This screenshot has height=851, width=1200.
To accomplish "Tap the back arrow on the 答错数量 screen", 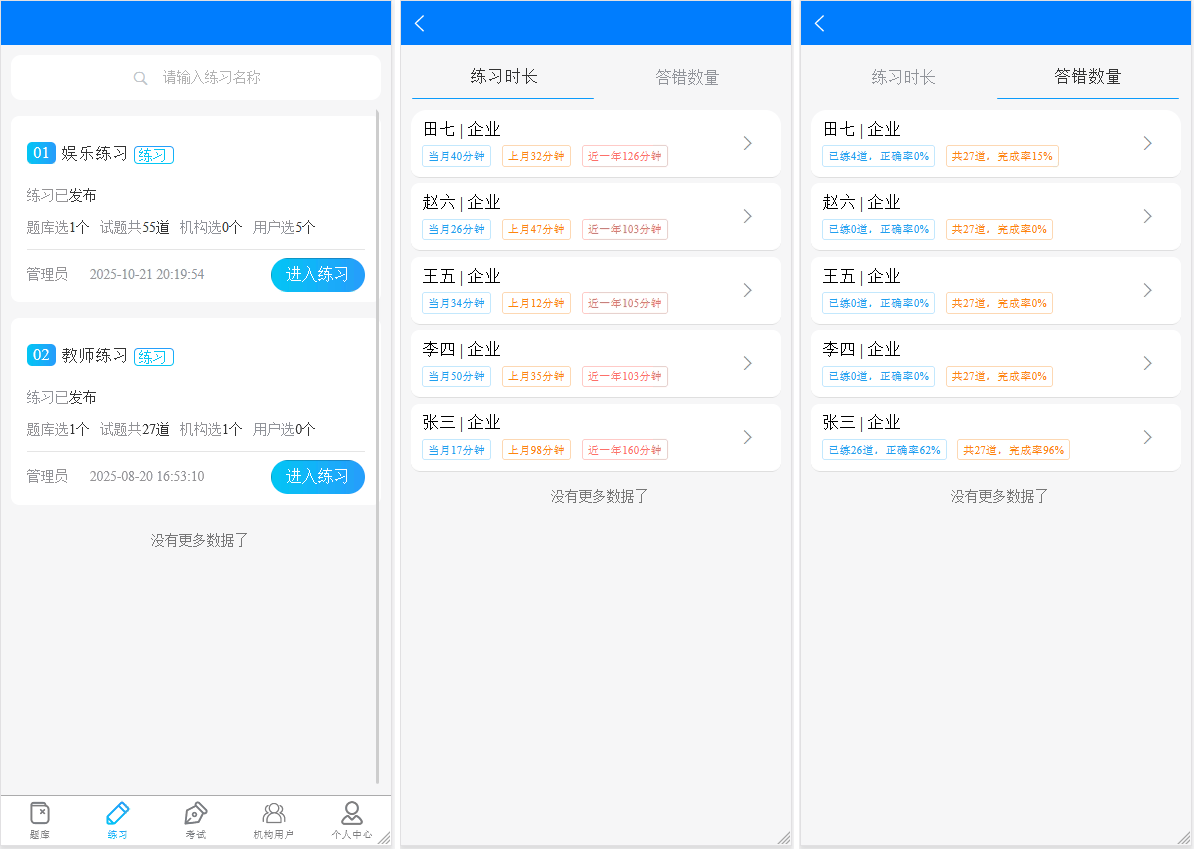I will coord(819,22).
